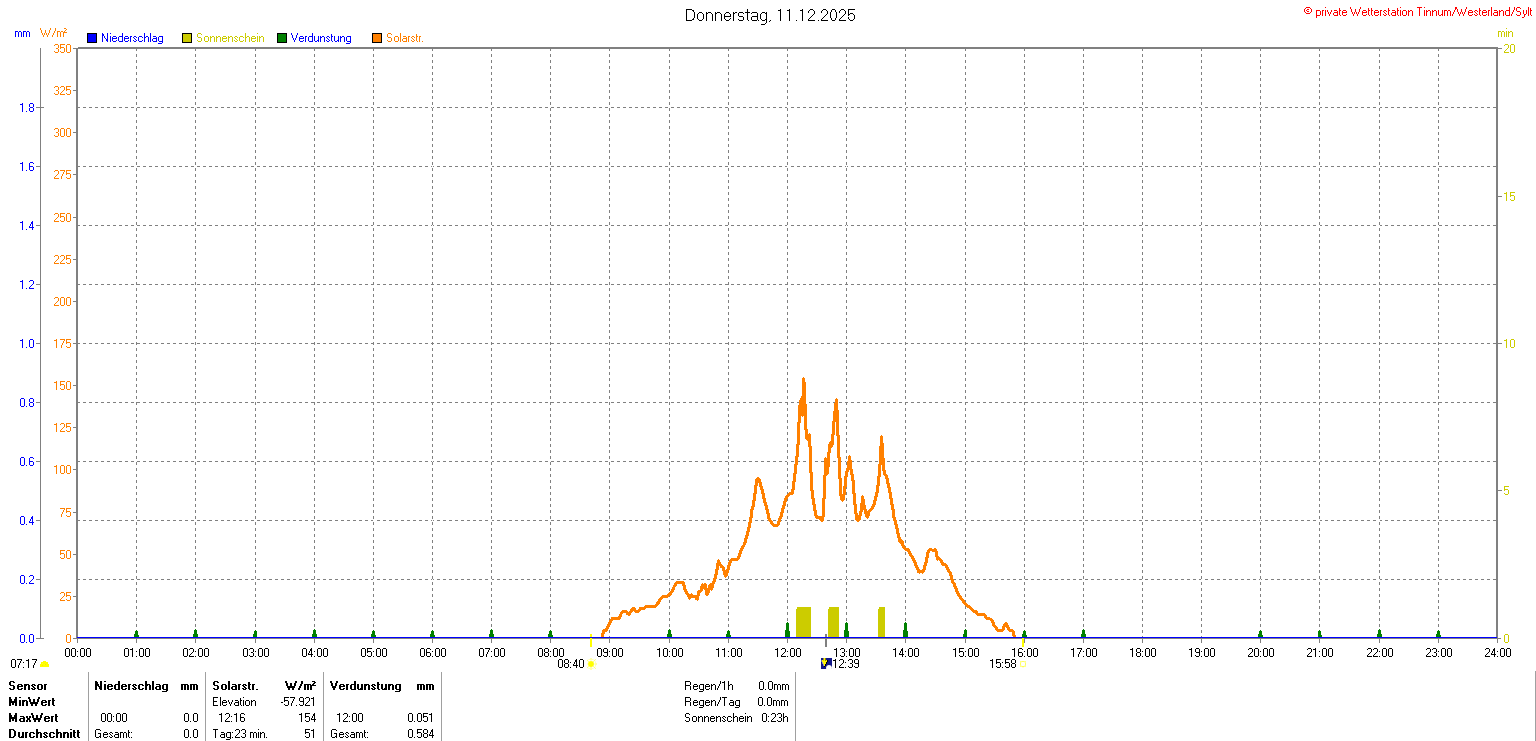Click the yellow sunshine bar near 13:30
The height and width of the screenshot is (741, 1536).
point(881,621)
